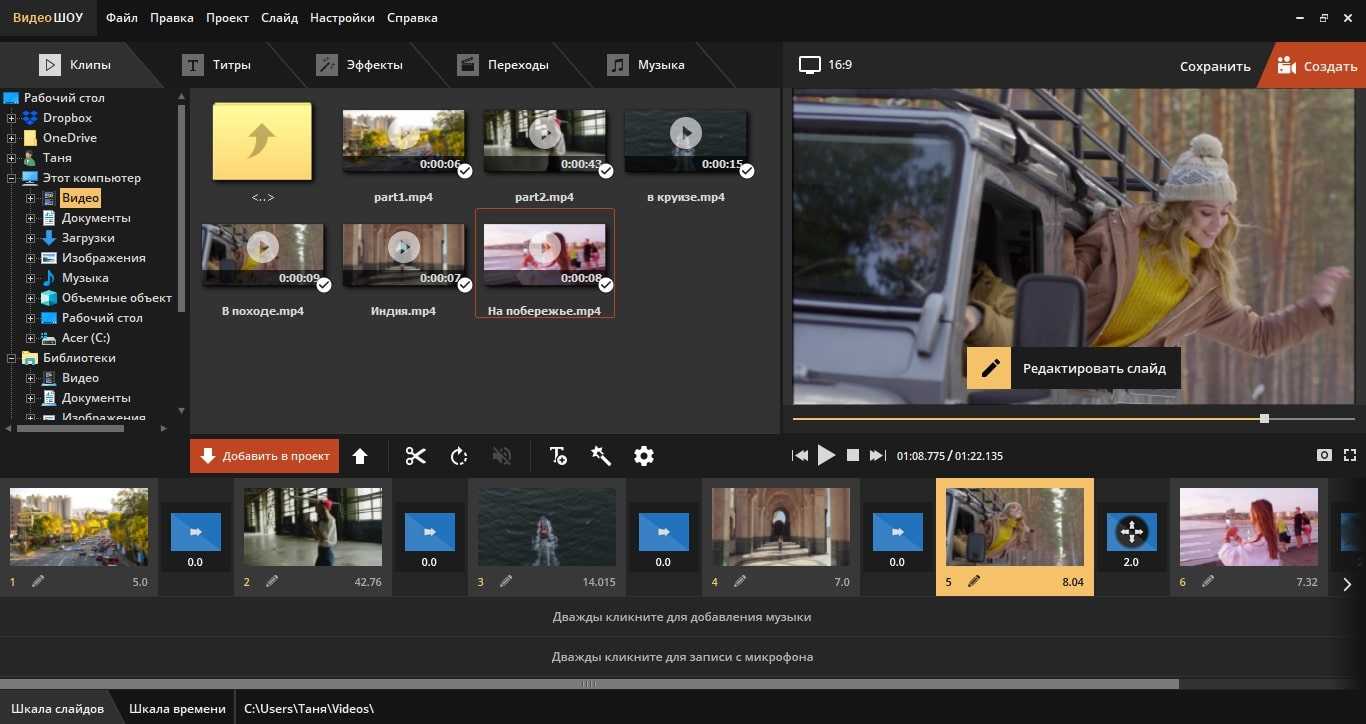
Task: Click the add text overlay icon
Action: [x=558, y=456]
